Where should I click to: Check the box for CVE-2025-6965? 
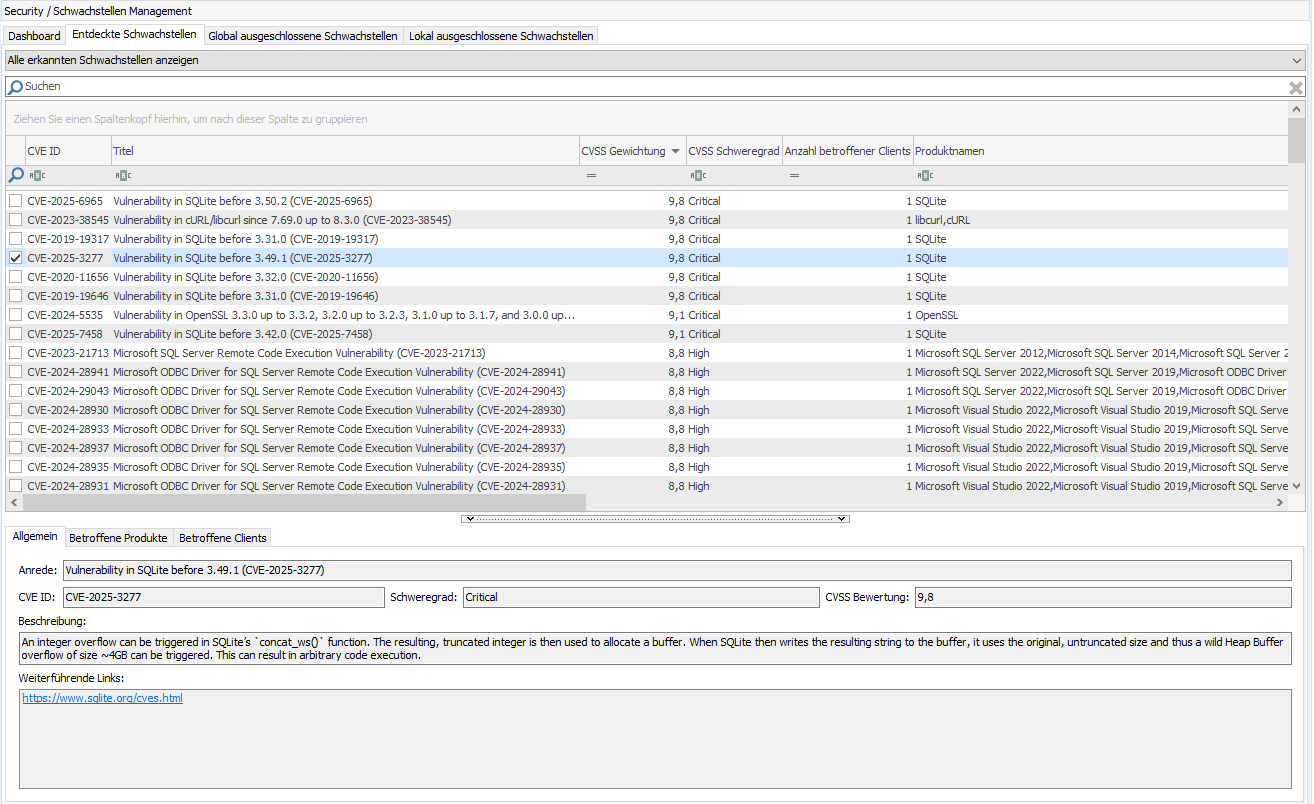point(16,201)
